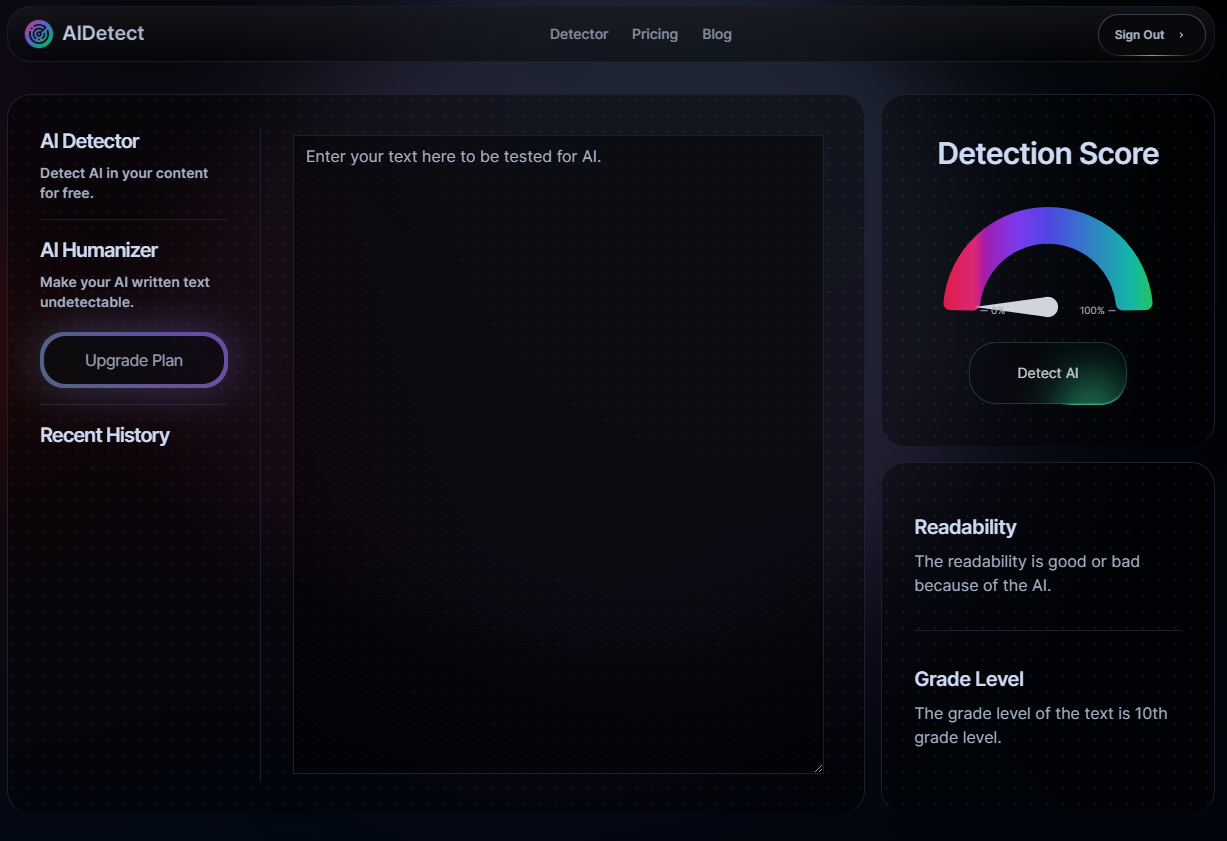Click the Readability section heading
1227x841 pixels.
click(965, 527)
